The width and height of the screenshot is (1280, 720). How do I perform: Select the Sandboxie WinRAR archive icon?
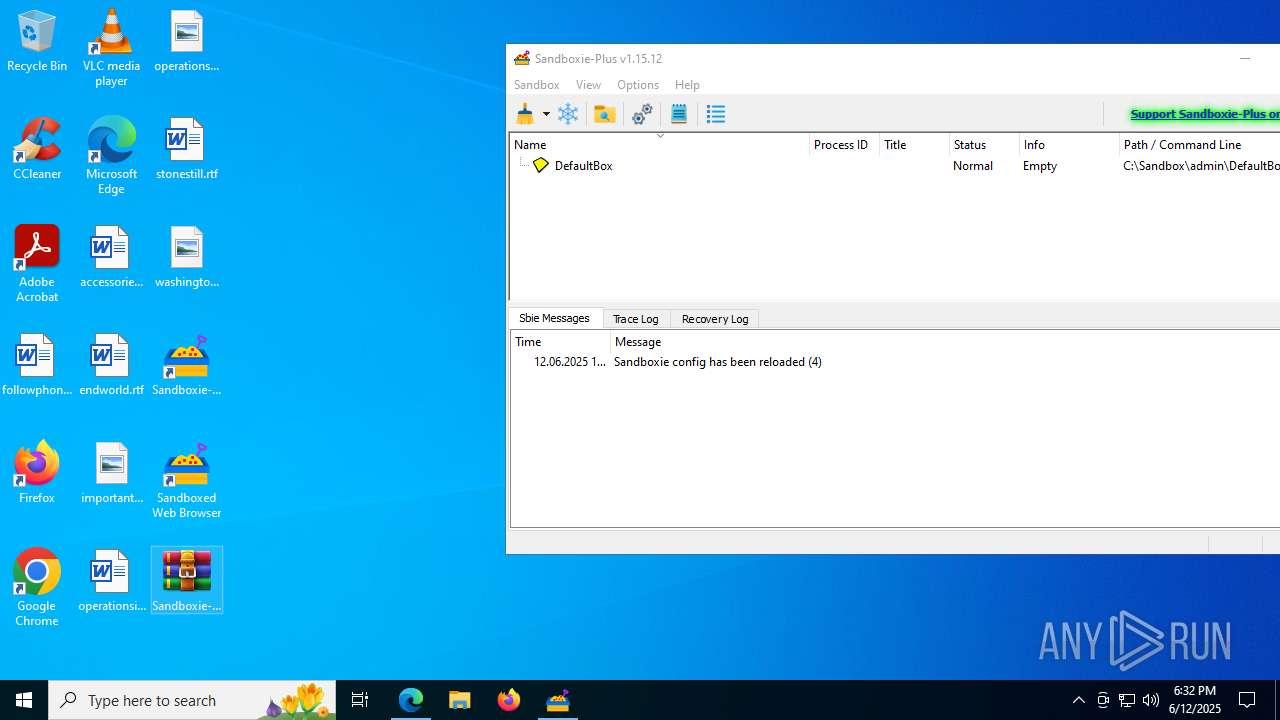coord(186,581)
